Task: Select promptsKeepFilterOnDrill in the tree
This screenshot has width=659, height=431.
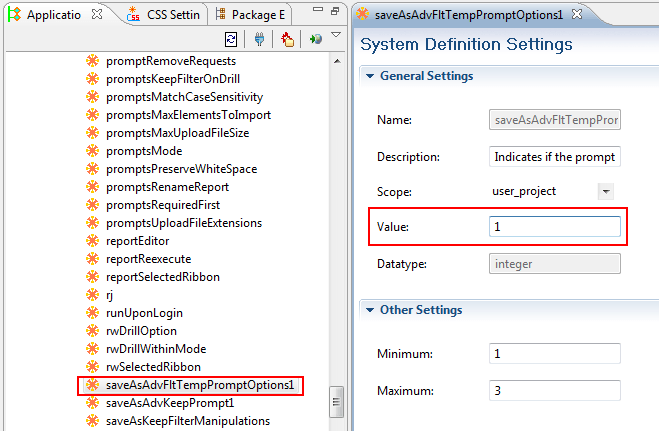Action: coord(173,79)
